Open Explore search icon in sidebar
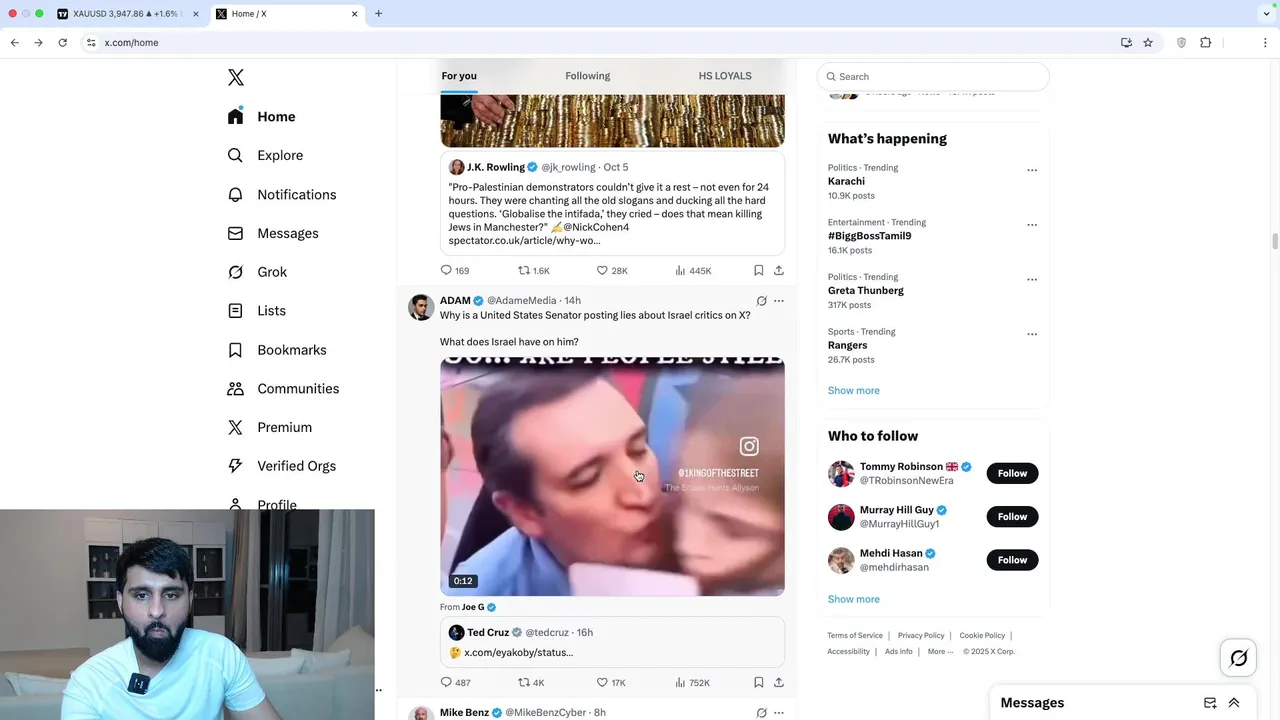The width and height of the screenshot is (1280, 720). pyautogui.click(x=235, y=155)
